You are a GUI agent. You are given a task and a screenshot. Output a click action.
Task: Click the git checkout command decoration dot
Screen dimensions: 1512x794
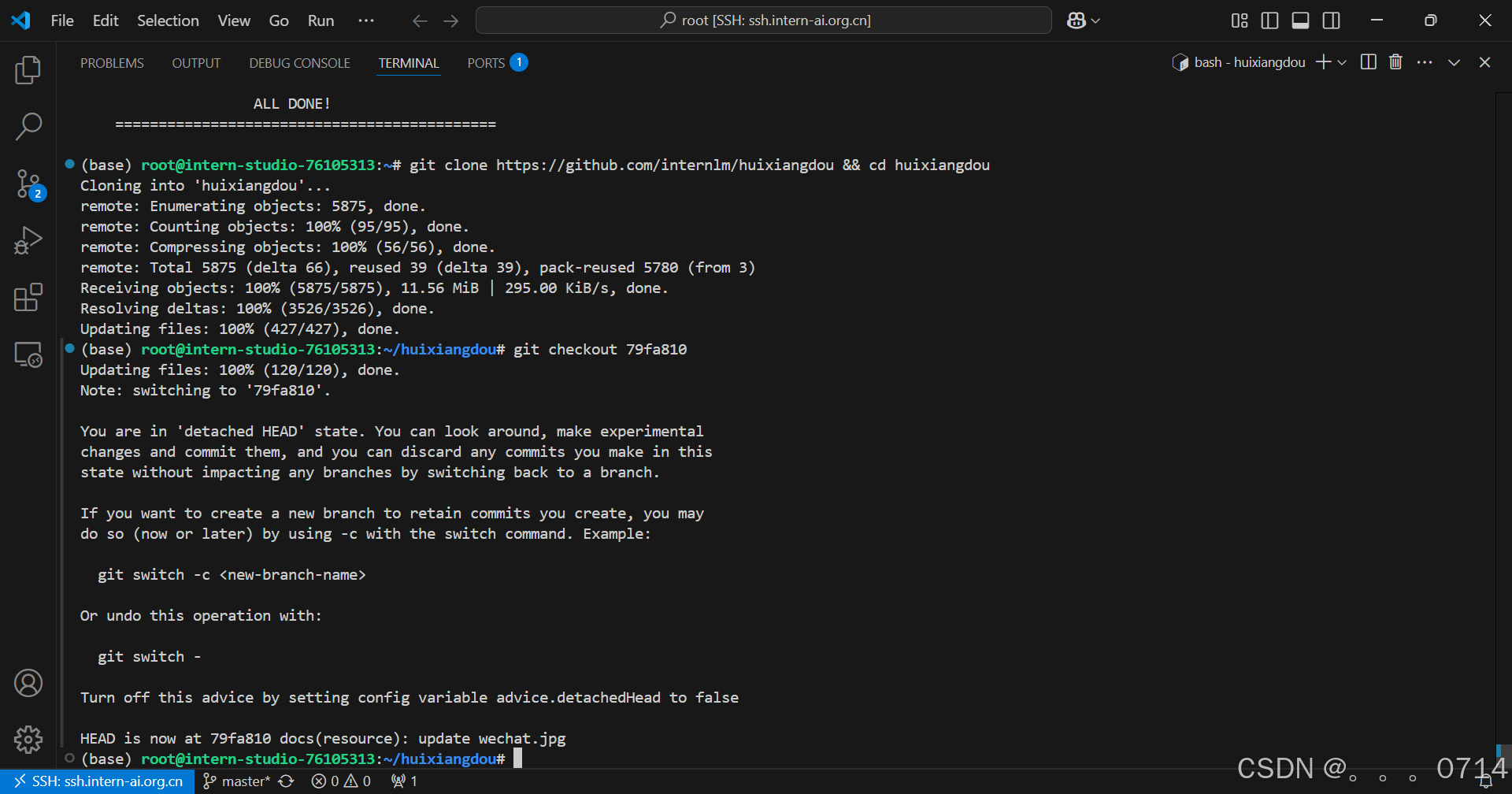(69, 348)
